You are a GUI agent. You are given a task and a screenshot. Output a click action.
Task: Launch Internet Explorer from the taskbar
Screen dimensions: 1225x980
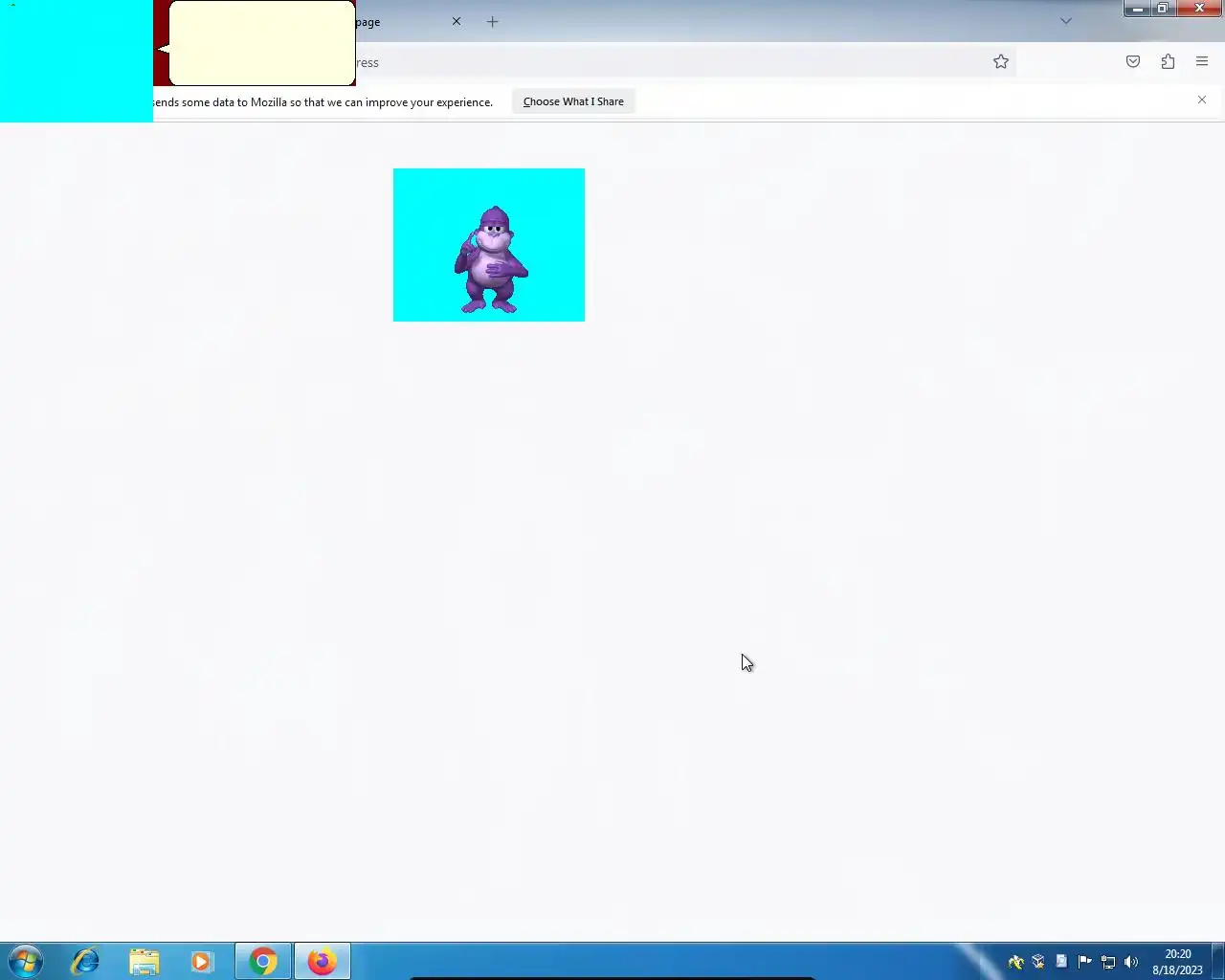coord(85,961)
